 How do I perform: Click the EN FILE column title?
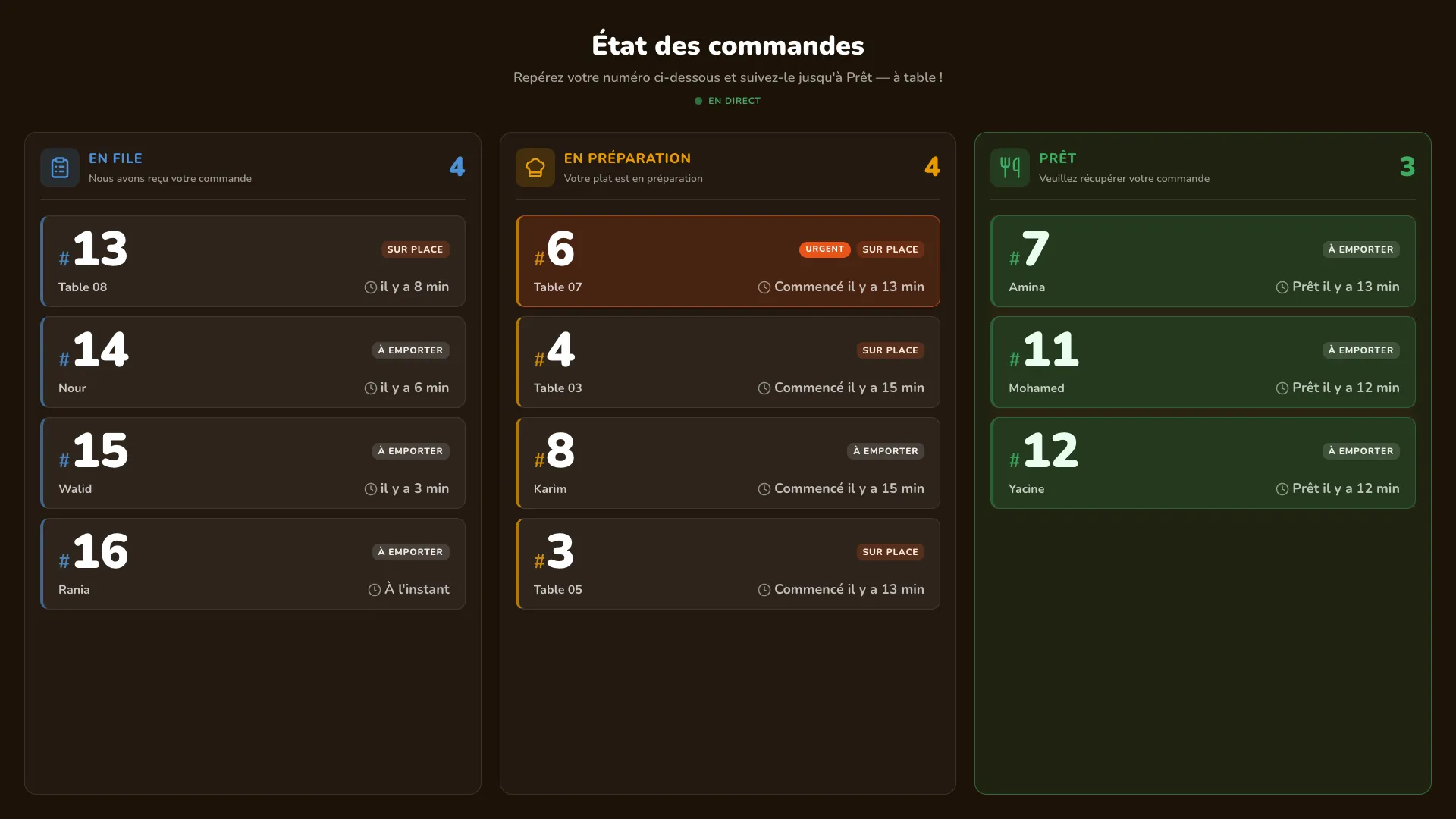[115, 158]
